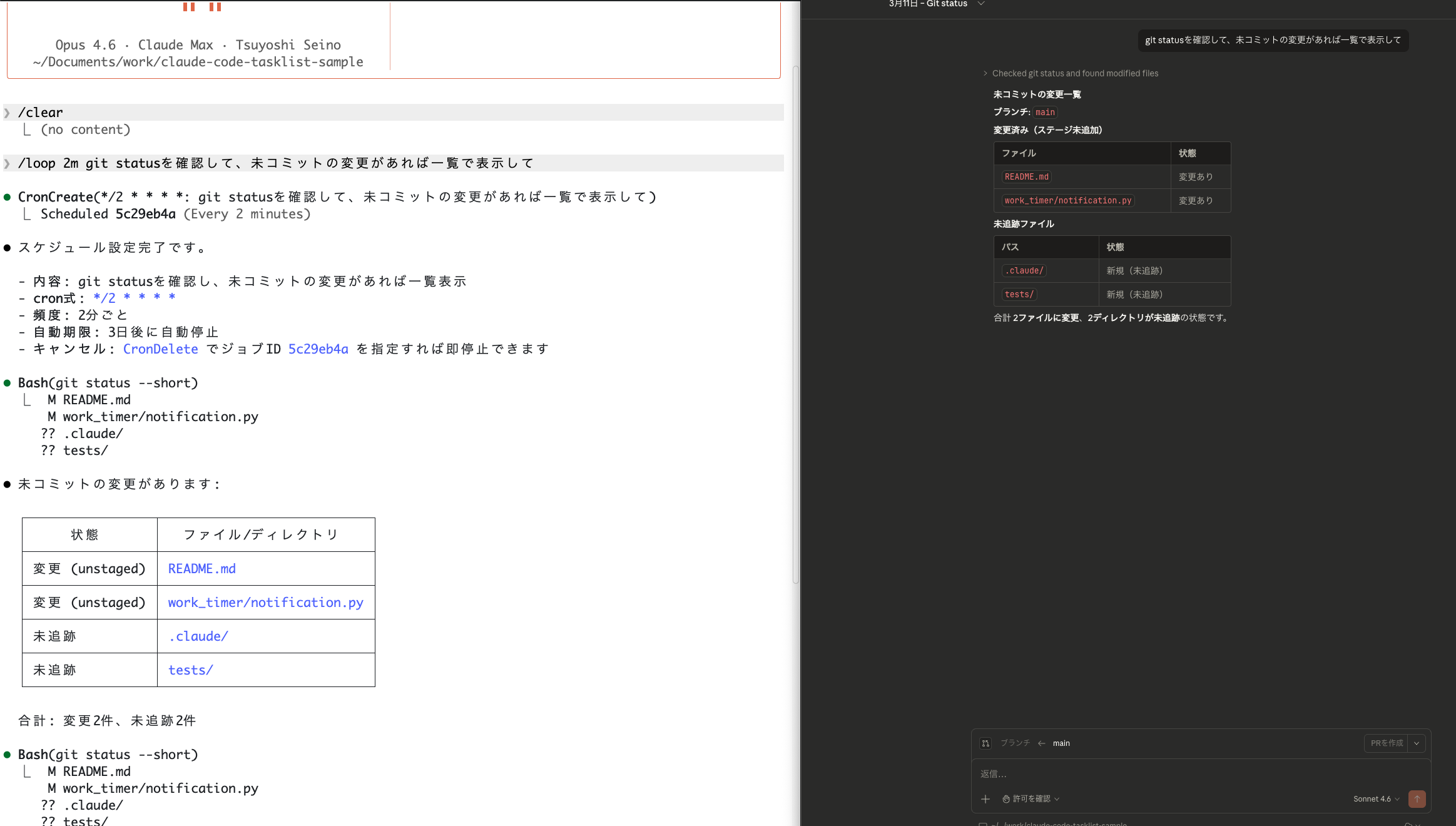Click the folder icon beside project path
This screenshot has width=1456, height=826.
[983, 823]
